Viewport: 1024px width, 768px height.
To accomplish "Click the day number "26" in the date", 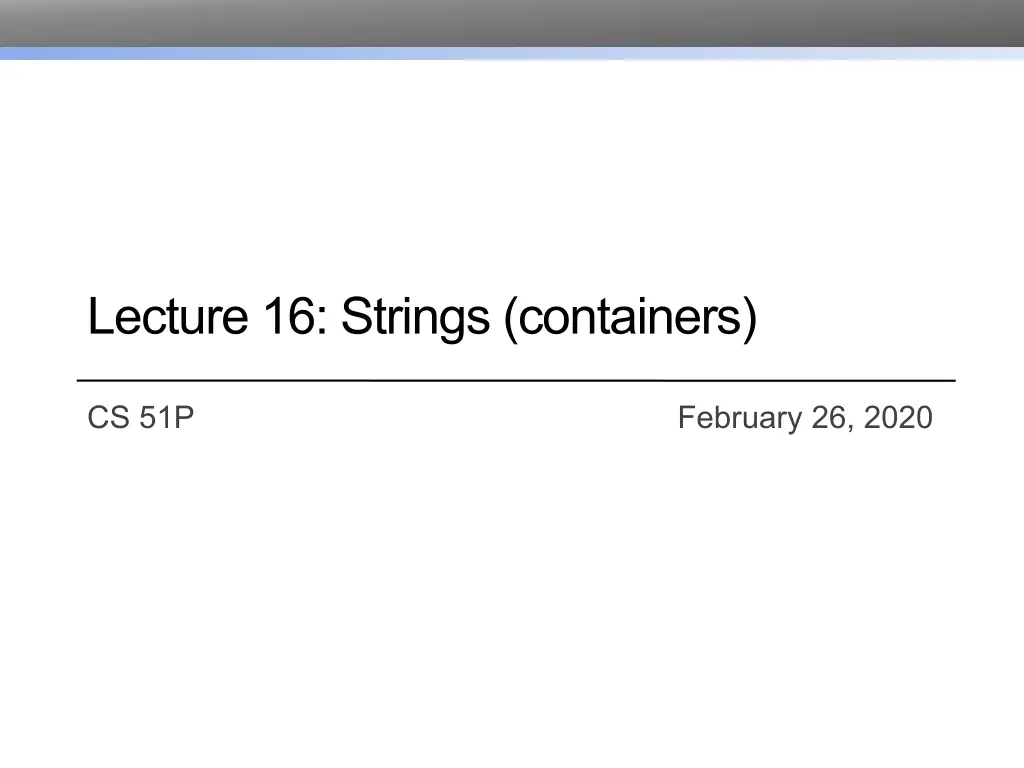I will (x=829, y=418).
